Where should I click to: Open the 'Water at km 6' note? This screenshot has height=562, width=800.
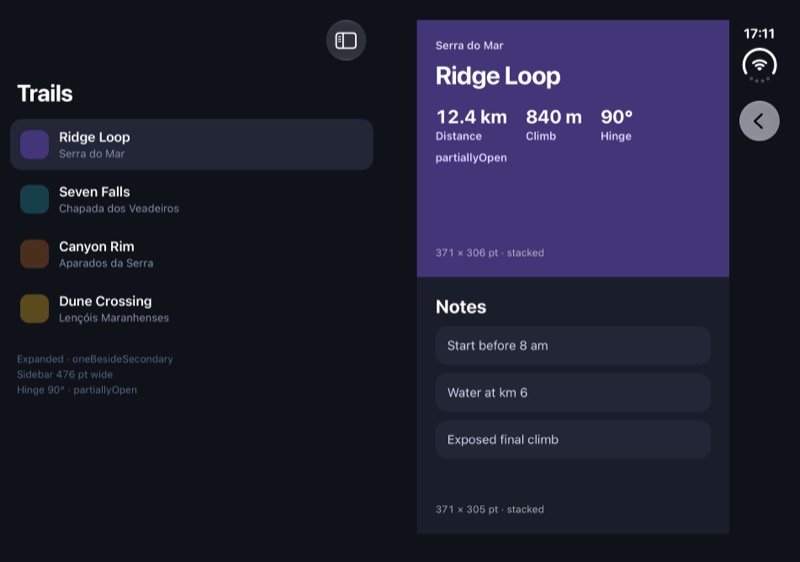pyautogui.click(x=573, y=393)
